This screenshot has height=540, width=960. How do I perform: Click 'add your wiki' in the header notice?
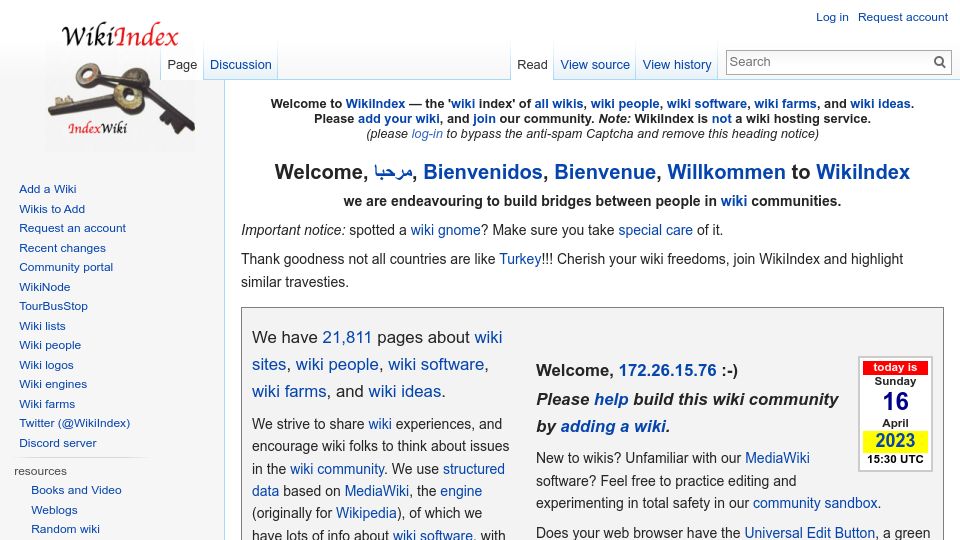pyautogui.click(x=399, y=119)
